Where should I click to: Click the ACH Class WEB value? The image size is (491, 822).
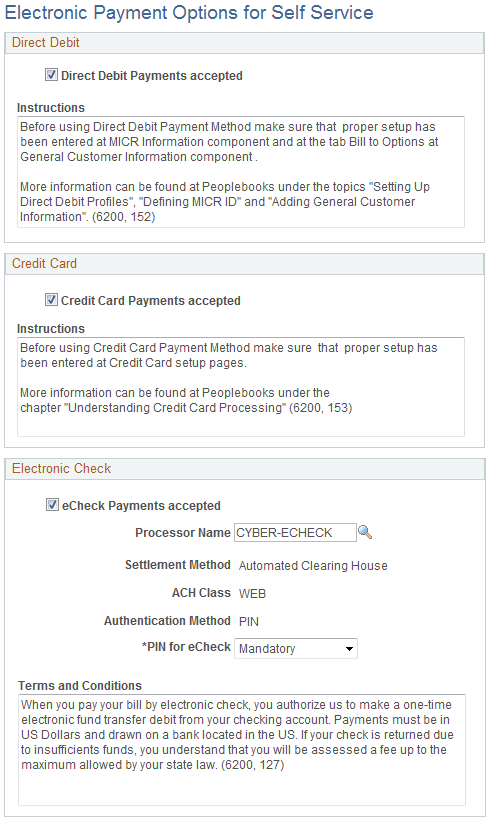tap(252, 593)
